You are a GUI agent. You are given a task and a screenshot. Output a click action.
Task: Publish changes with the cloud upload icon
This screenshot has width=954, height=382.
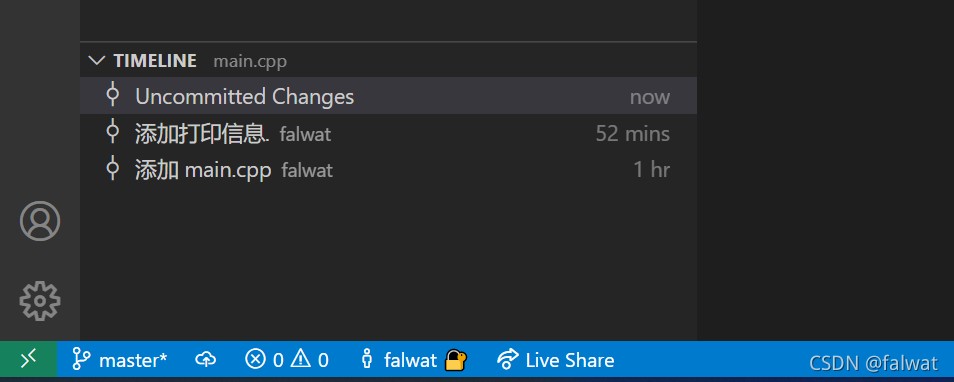pos(206,360)
